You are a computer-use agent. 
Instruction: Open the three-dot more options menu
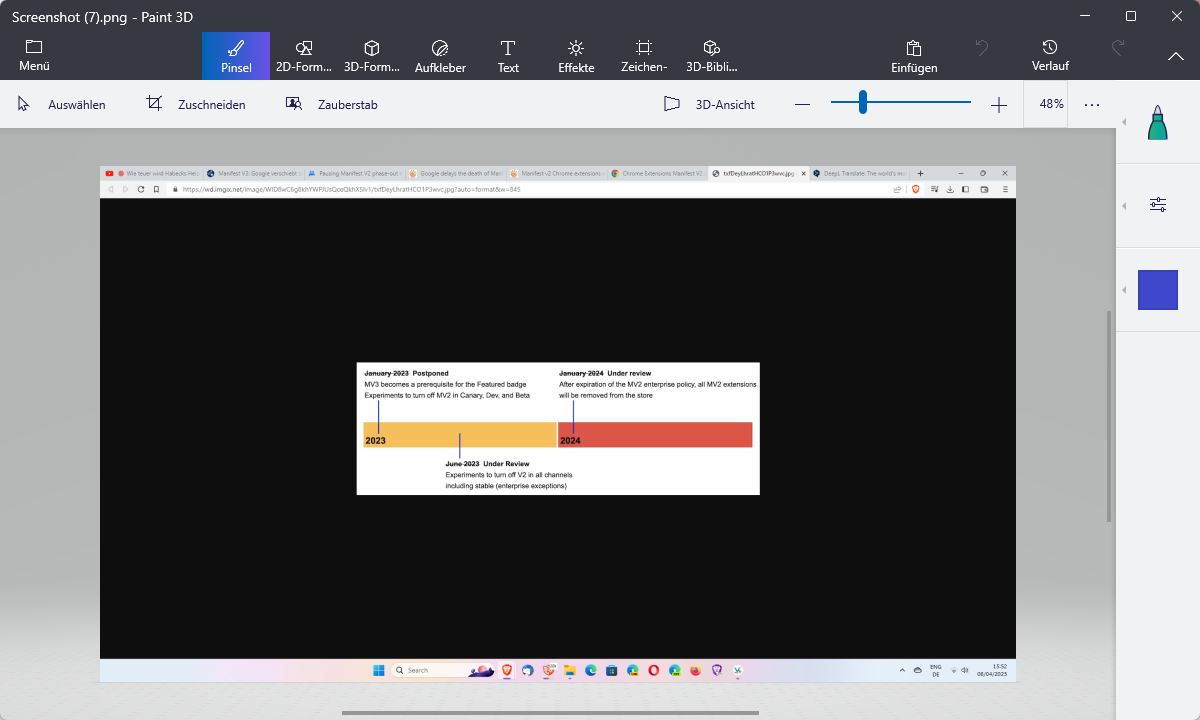click(x=1092, y=104)
